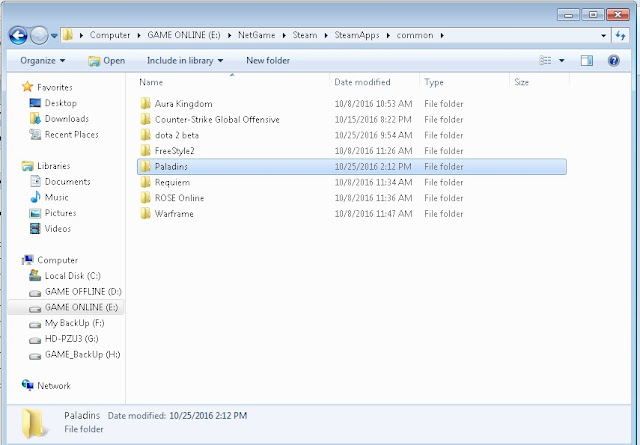Open Downloads in Favorites

59,119
